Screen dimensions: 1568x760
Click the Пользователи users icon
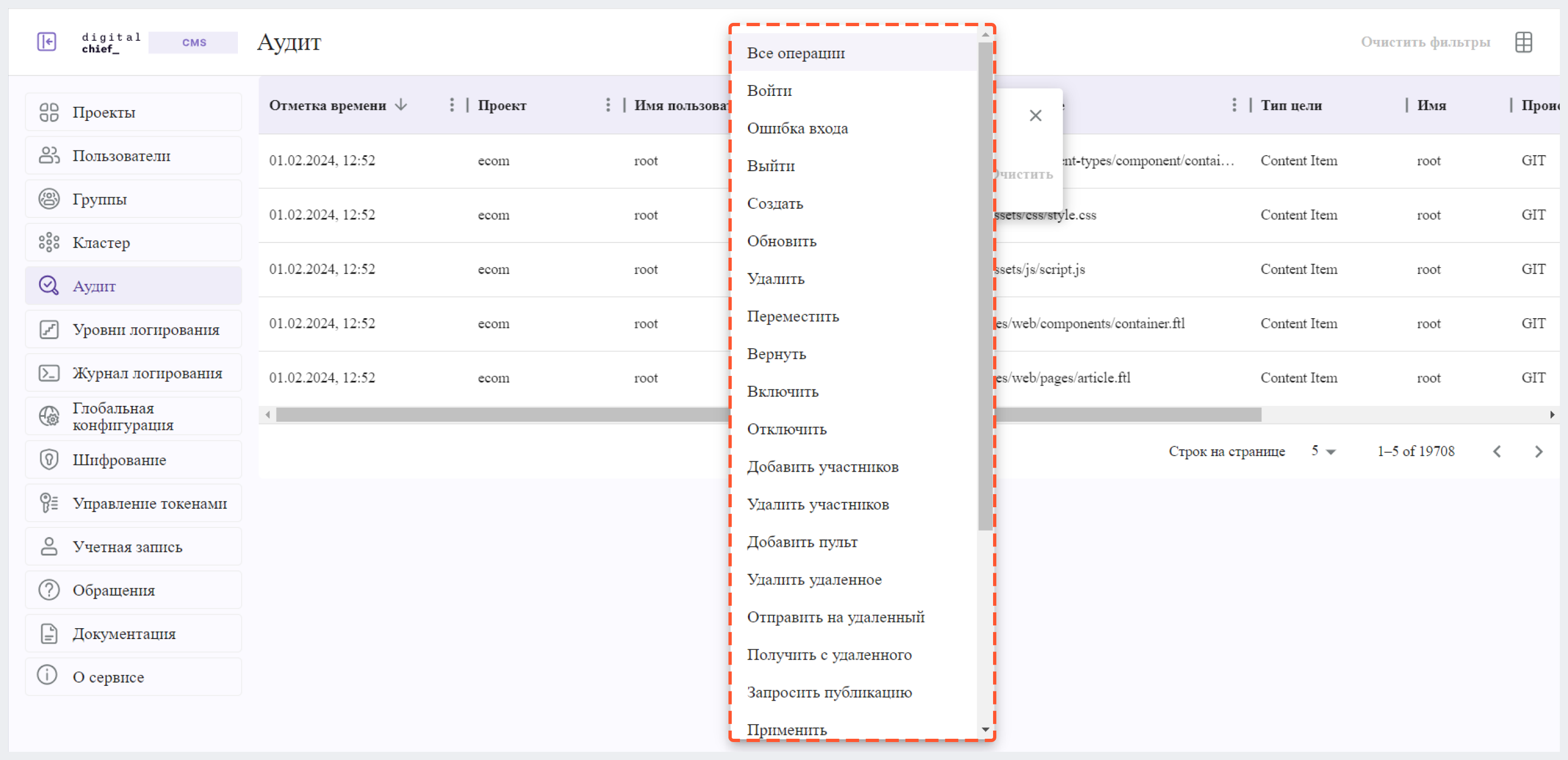pos(48,155)
